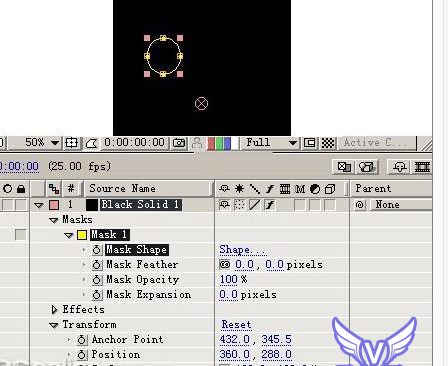Collapse the Masks group triangle
Screen dimensions: 448x366
pyautogui.click(x=54, y=220)
